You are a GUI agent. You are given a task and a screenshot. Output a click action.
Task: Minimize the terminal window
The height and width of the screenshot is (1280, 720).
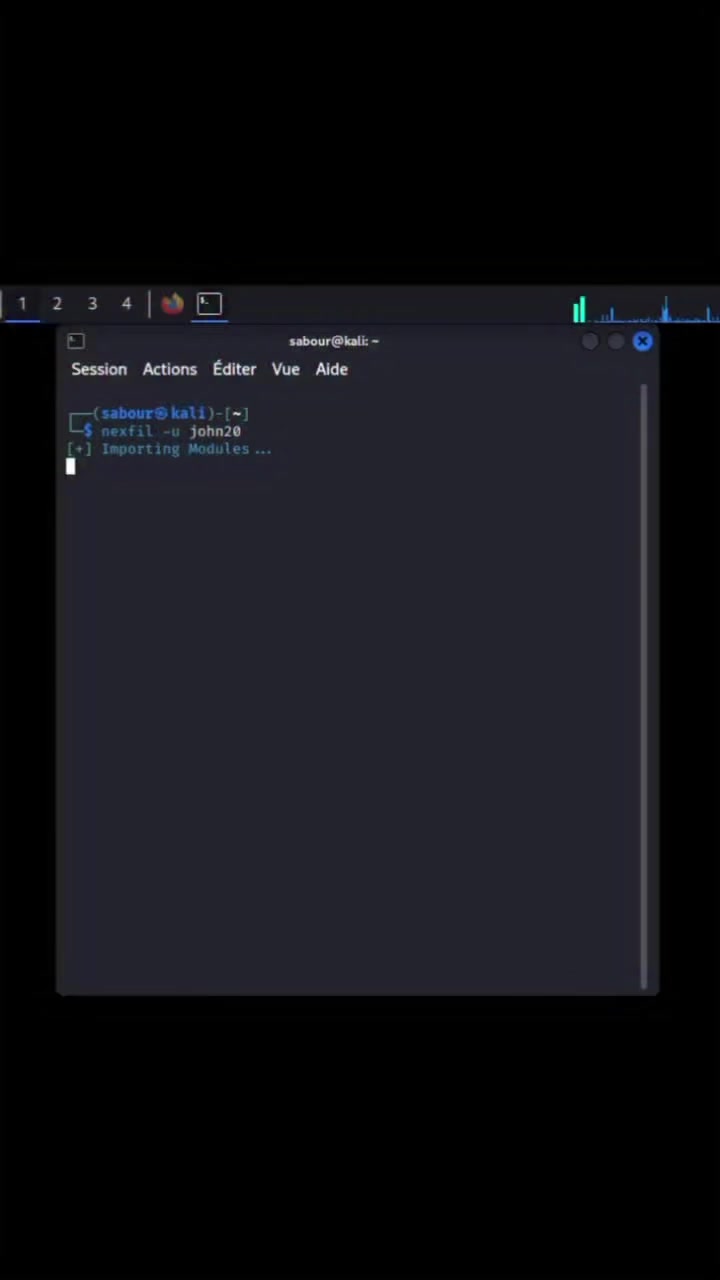590,341
